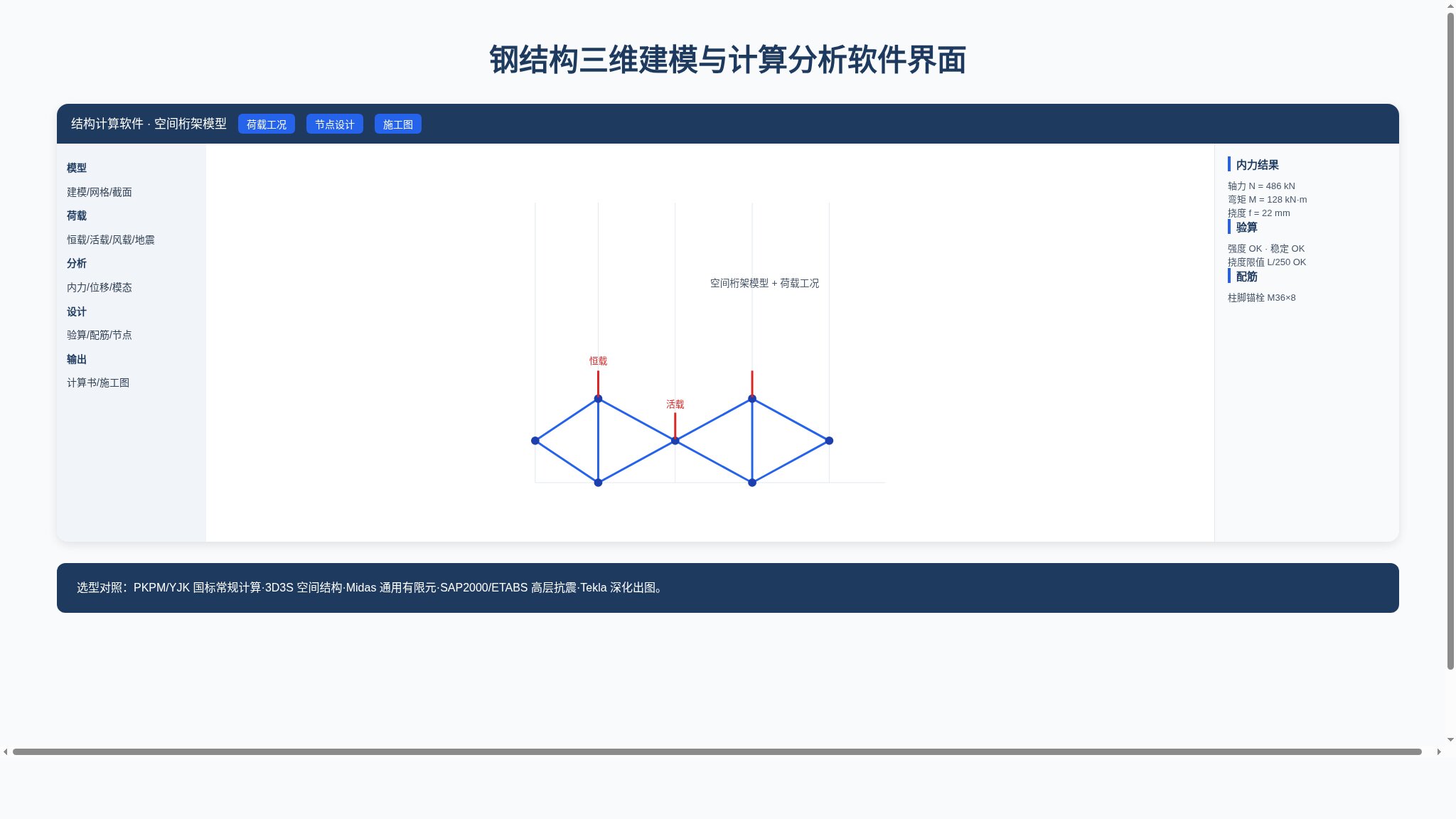Screen dimensions: 1456x819
Task: Click the 强度 OK · 稳定 OK result
Action: click(1266, 249)
